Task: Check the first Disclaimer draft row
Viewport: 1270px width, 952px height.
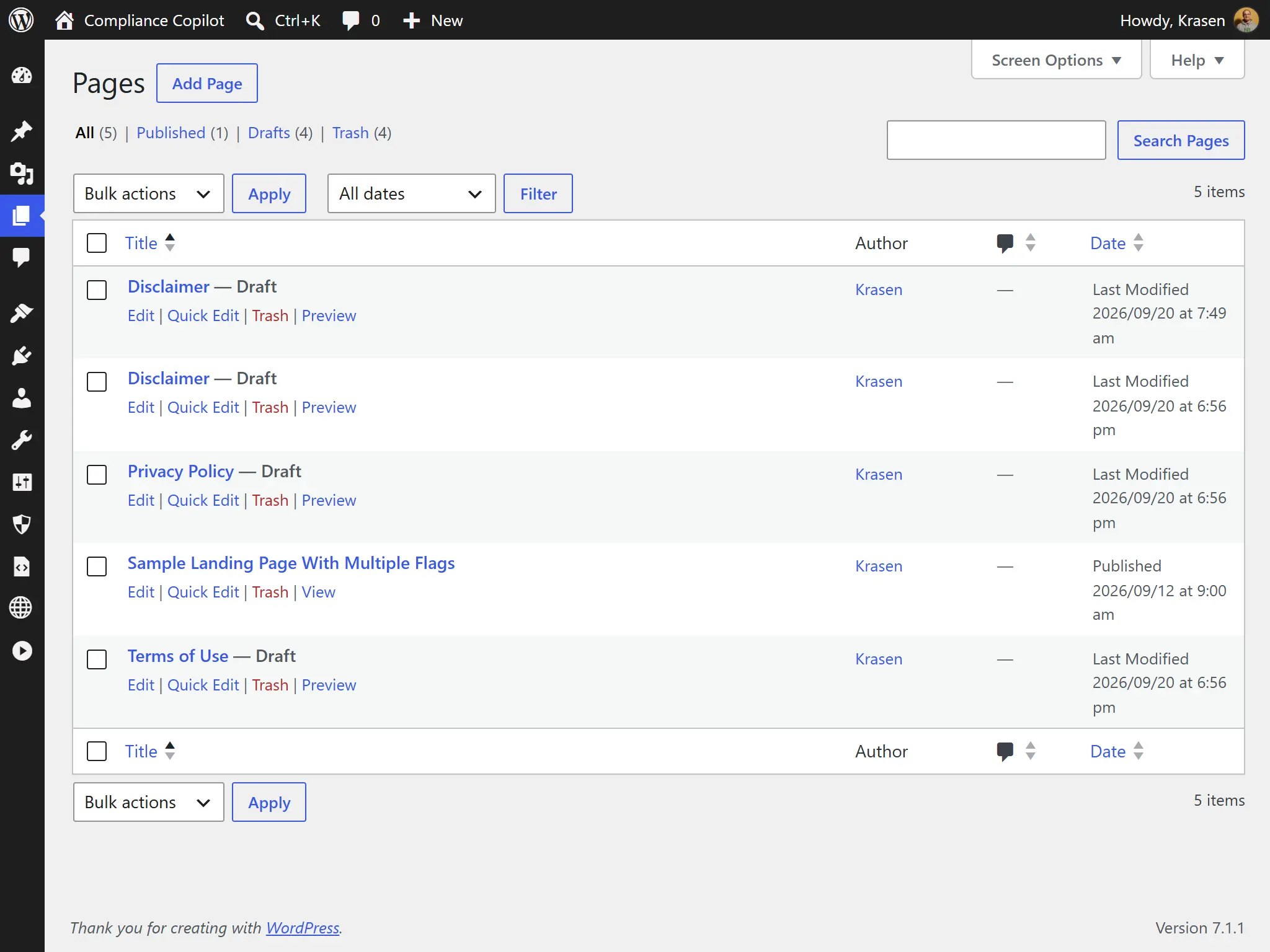Action: pyautogui.click(x=97, y=290)
